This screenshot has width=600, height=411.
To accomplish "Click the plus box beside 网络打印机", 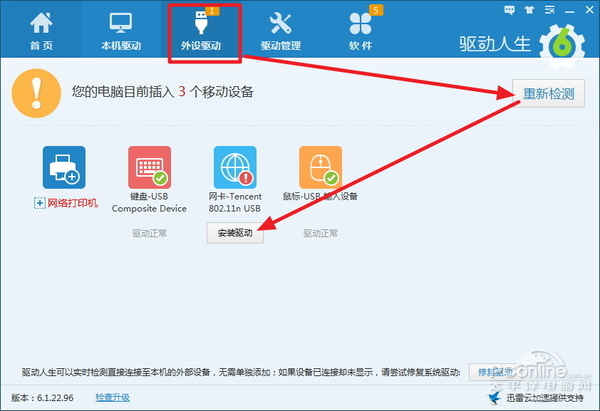I will tap(39, 203).
